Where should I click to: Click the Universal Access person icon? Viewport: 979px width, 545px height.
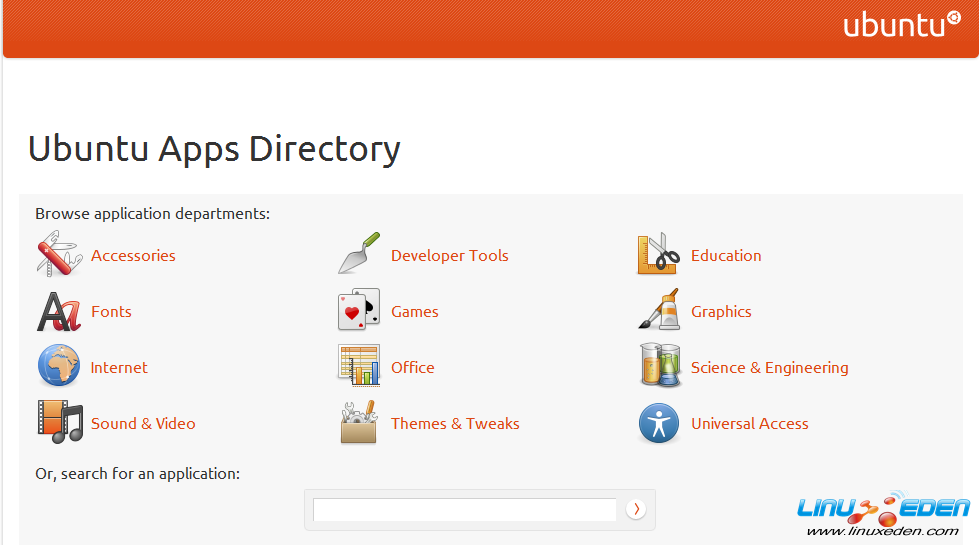[x=659, y=423]
